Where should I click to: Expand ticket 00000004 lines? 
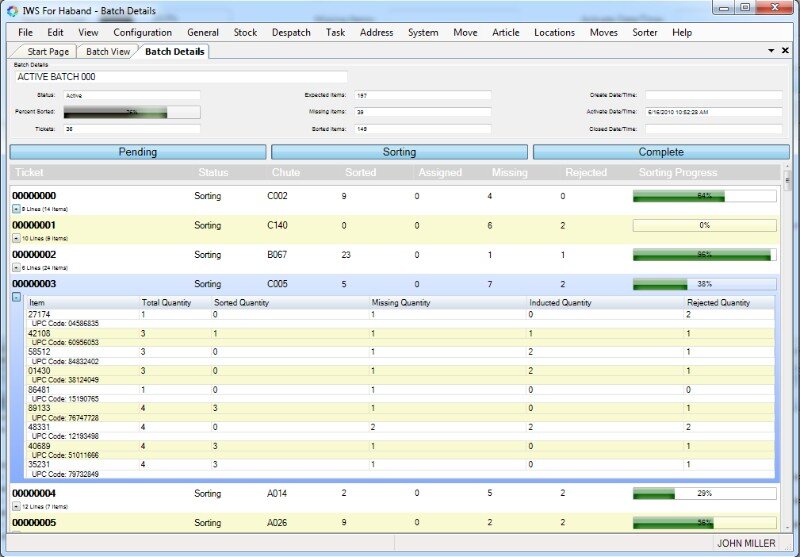tap(16, 506)
